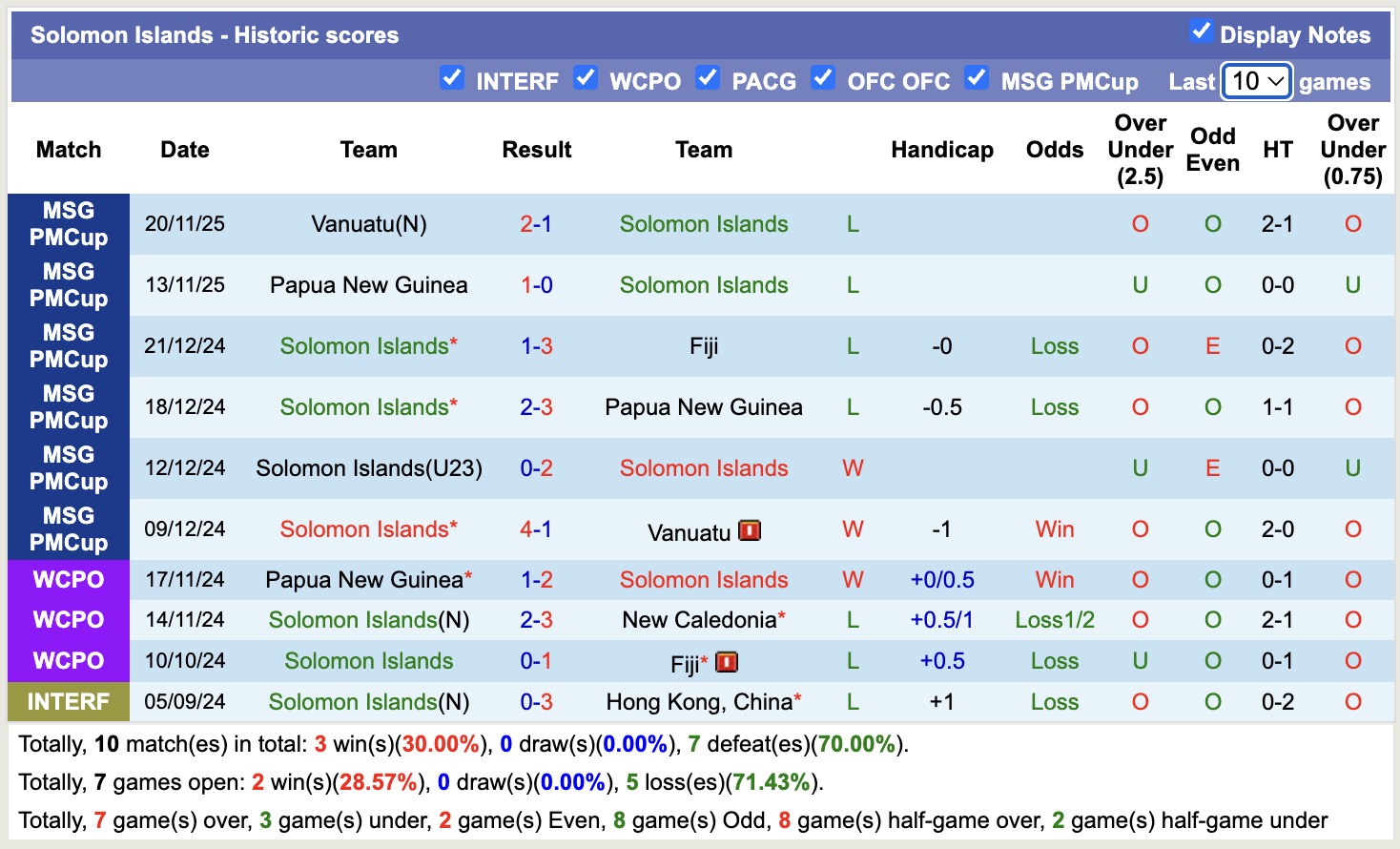1400x849 pixels.
Task: Click the INTERF match label cell
Action: point(69,702)
